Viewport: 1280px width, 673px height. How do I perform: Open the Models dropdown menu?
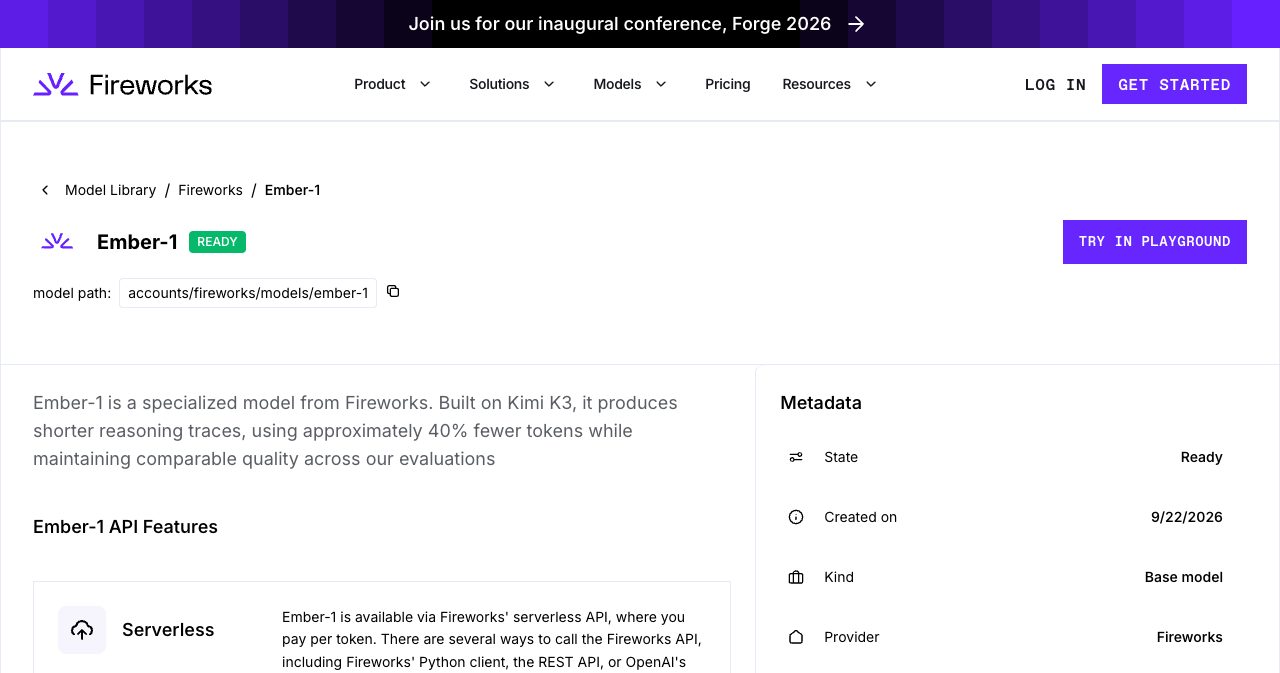[x=630, y=84]
